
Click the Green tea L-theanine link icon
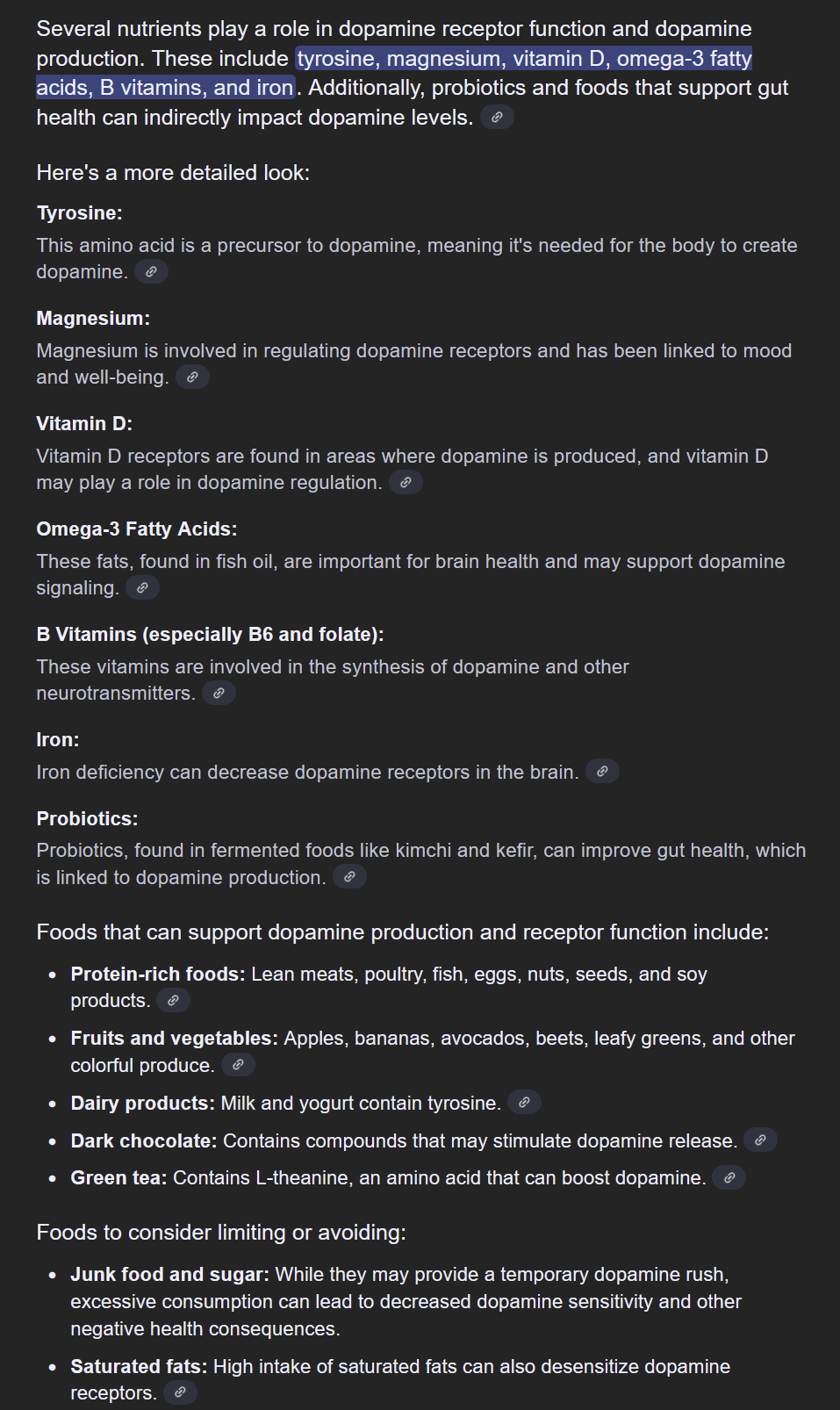(x=729, y=1177)
